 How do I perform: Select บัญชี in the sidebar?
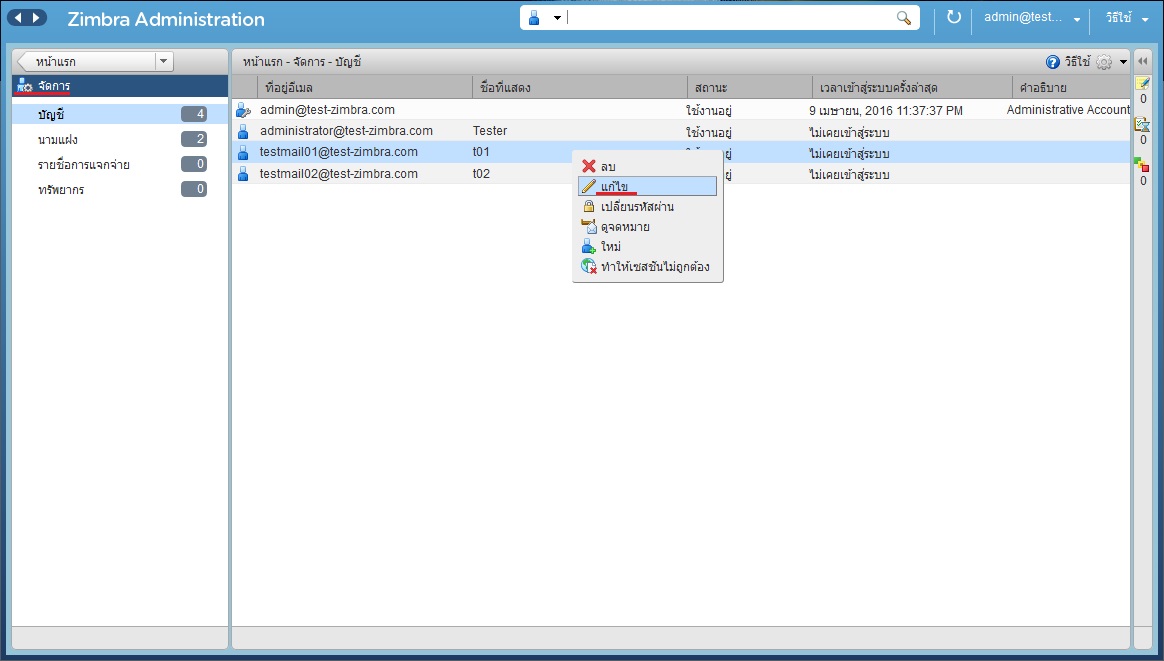tap(120, 114)
